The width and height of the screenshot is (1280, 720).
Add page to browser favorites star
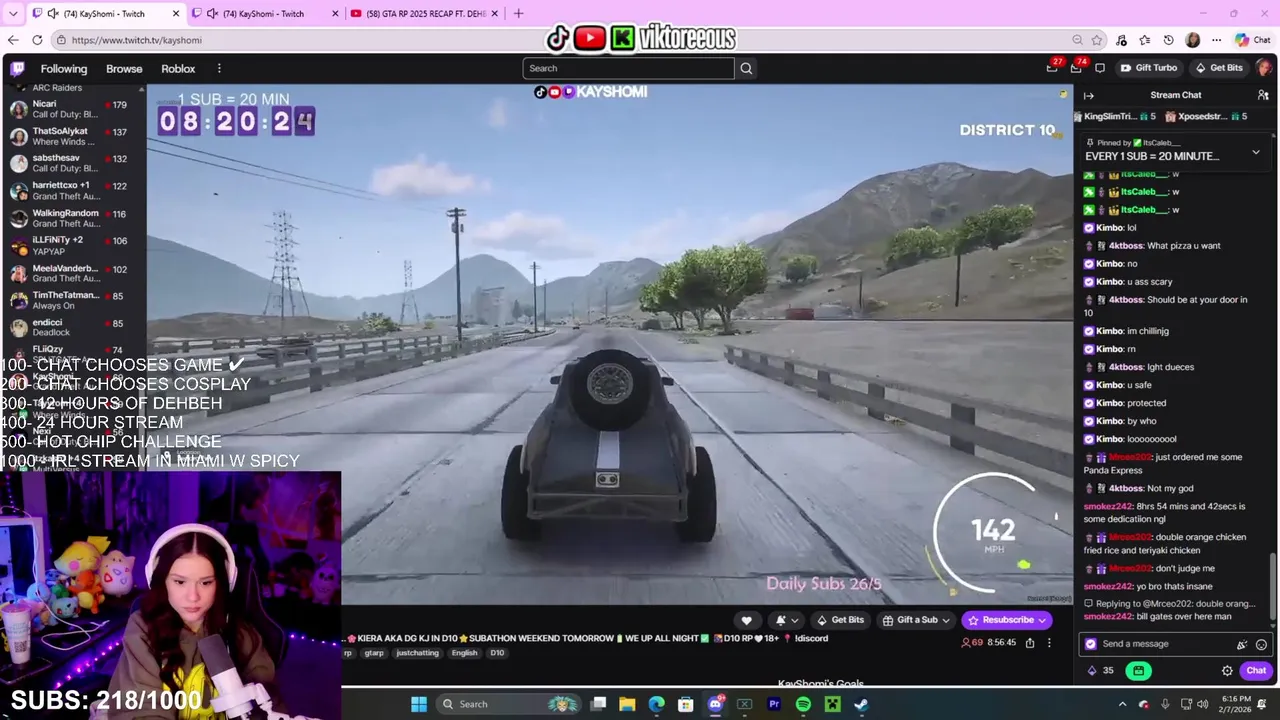(1097, 40)
